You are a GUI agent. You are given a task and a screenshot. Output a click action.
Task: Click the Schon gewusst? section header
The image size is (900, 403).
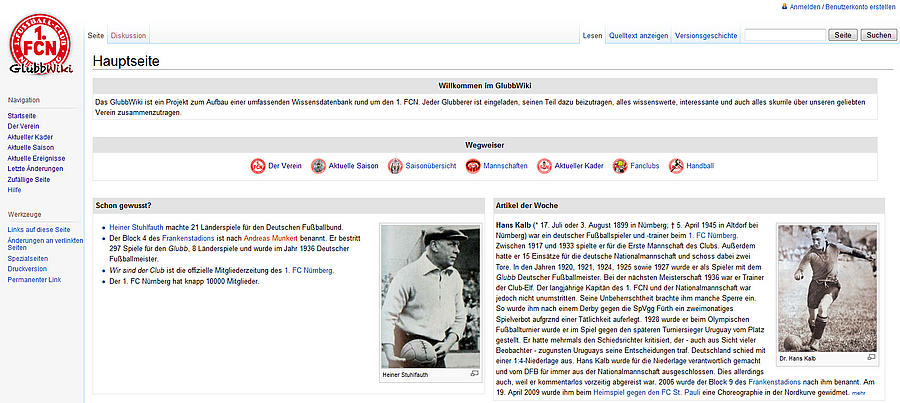coord(289,206)
